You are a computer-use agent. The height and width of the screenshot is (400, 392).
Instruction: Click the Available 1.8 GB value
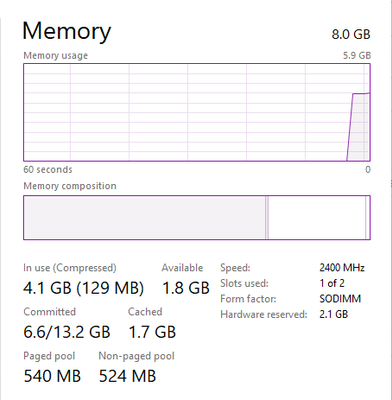[186, 288]
